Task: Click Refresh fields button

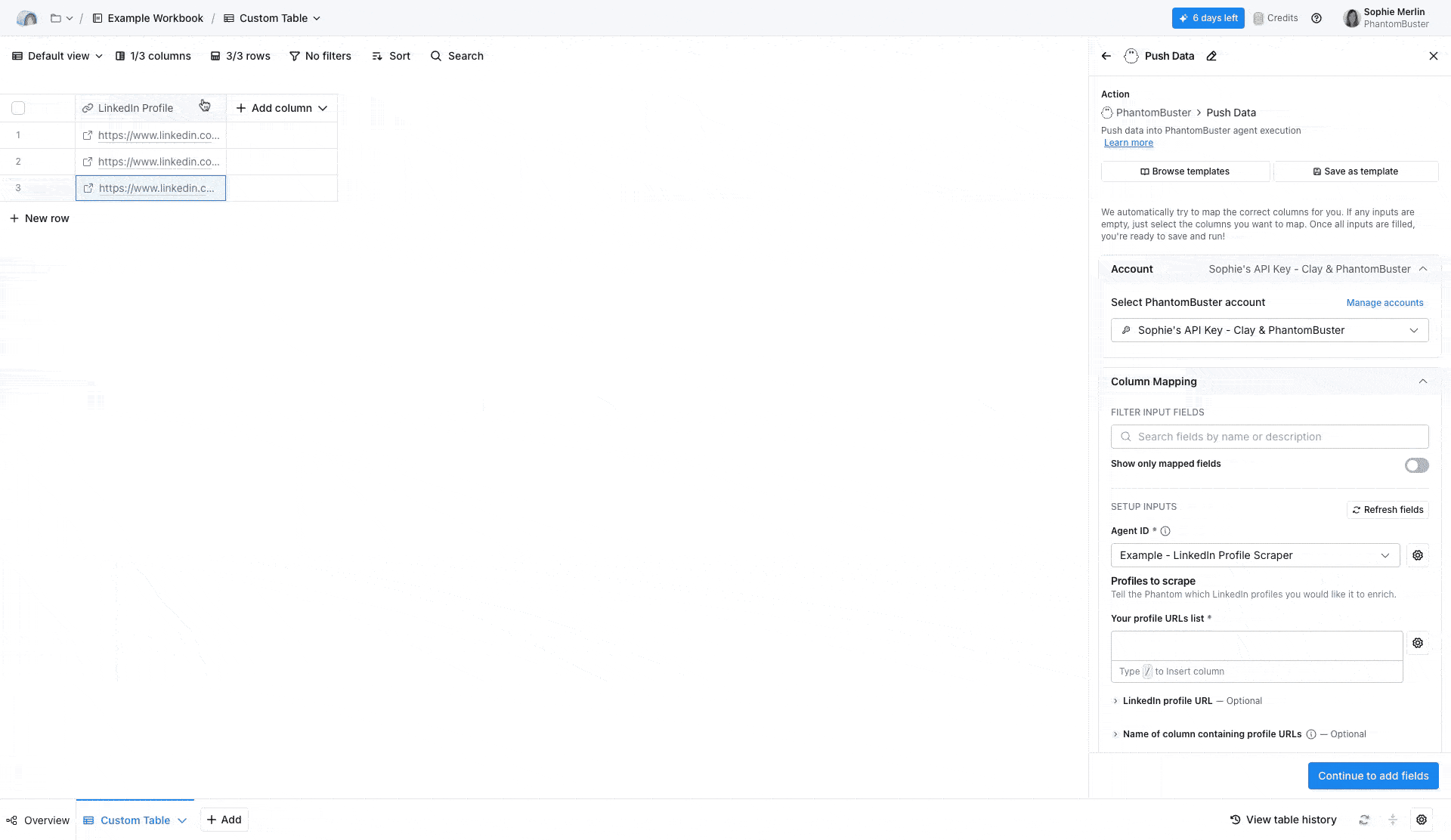Action: (1388, 510)
